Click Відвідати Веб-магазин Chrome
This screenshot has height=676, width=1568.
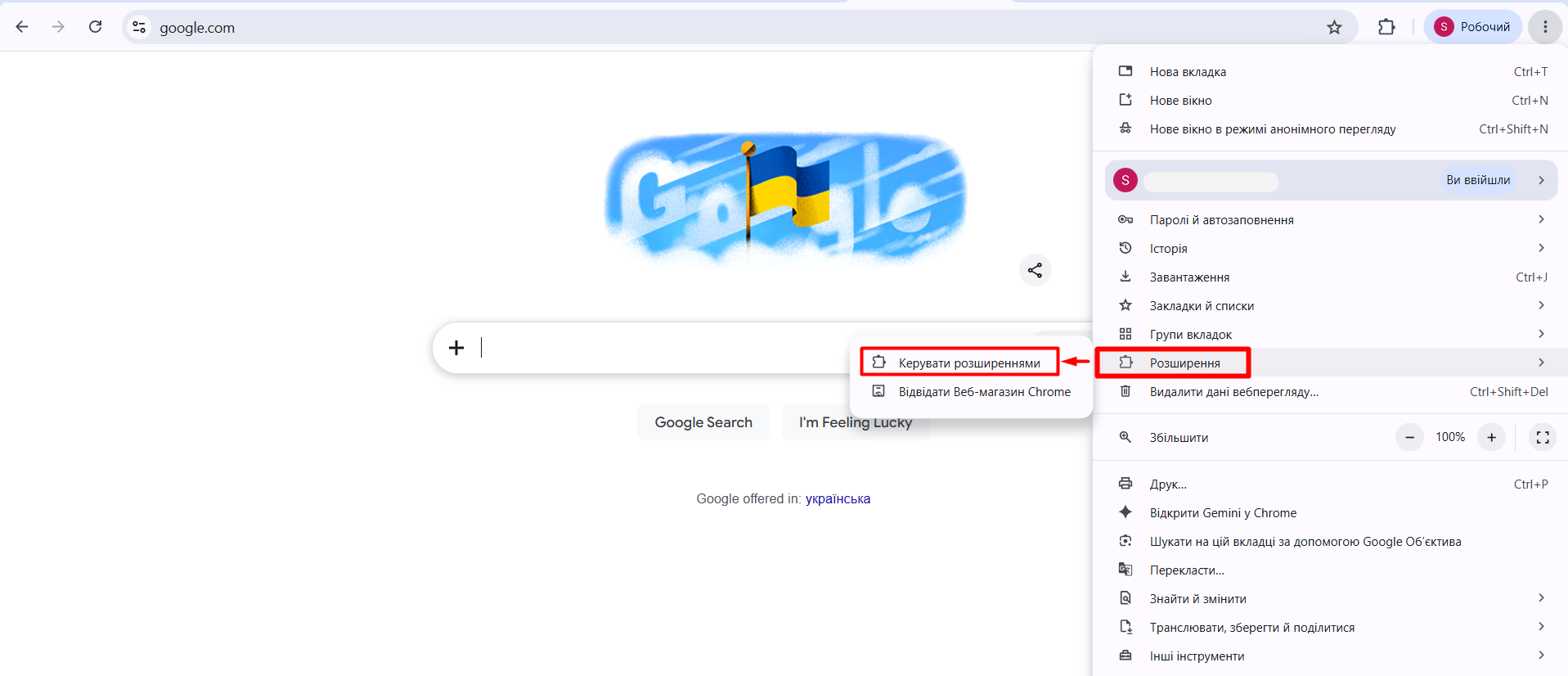coord(972,392)
